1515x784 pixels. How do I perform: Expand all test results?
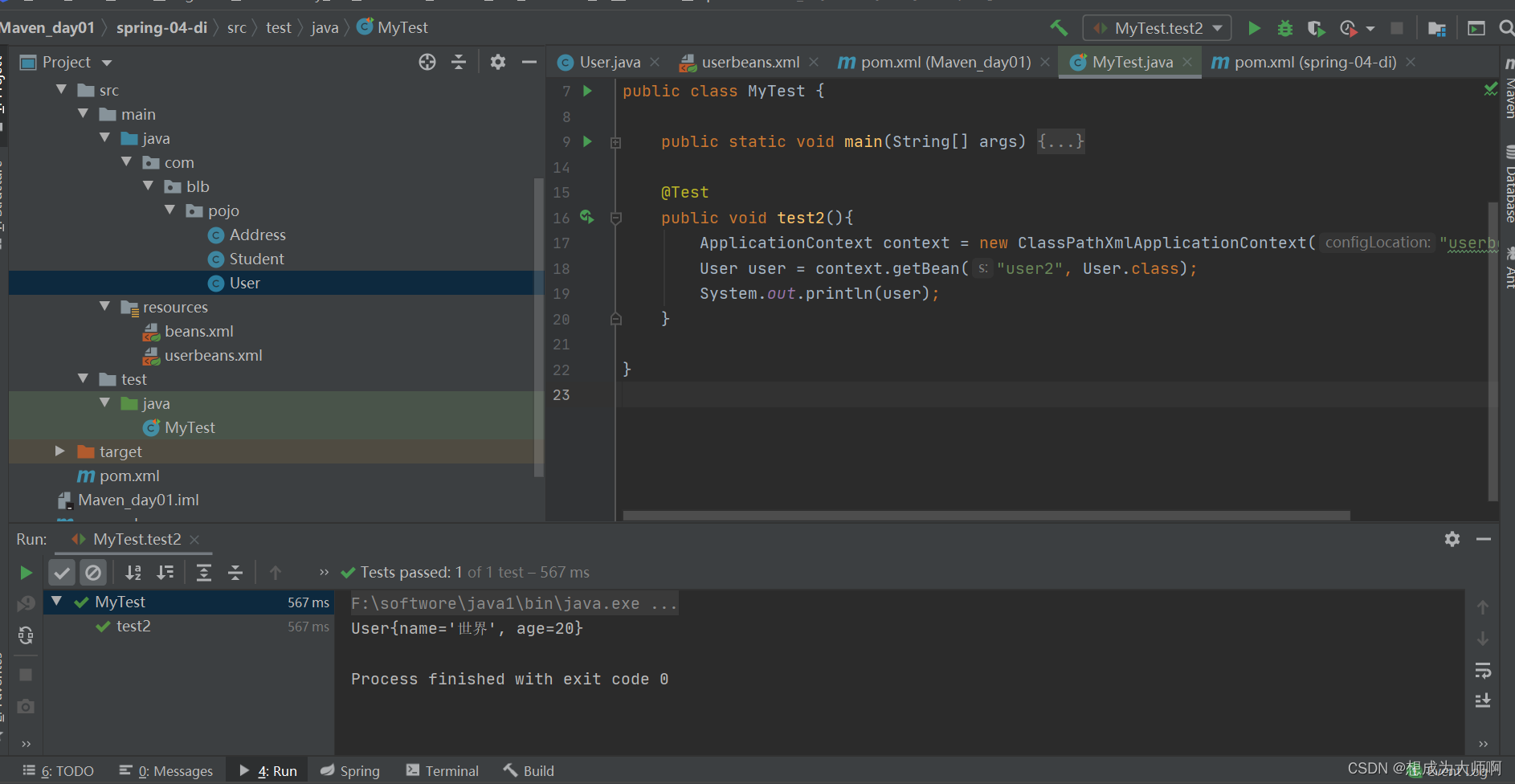tap(204, 573)
